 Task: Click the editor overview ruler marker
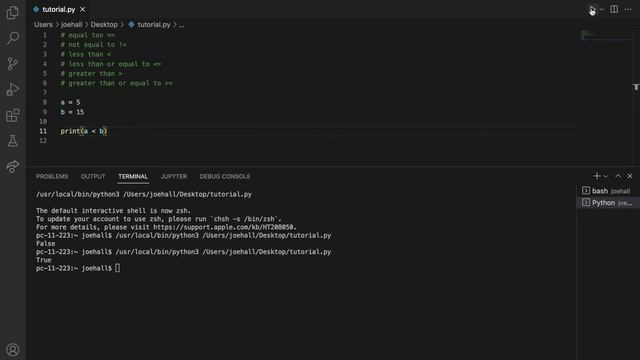point(636,87)
